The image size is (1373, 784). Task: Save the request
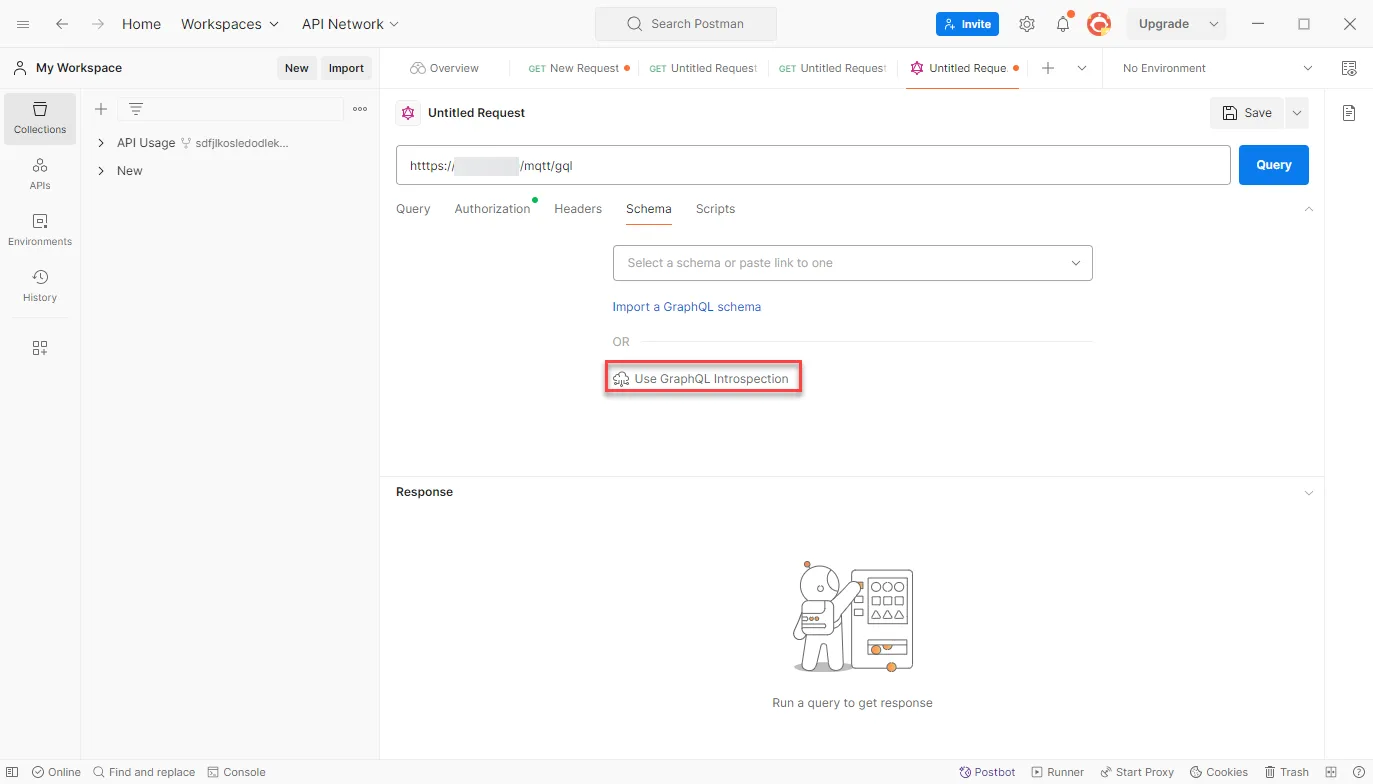1247,113
